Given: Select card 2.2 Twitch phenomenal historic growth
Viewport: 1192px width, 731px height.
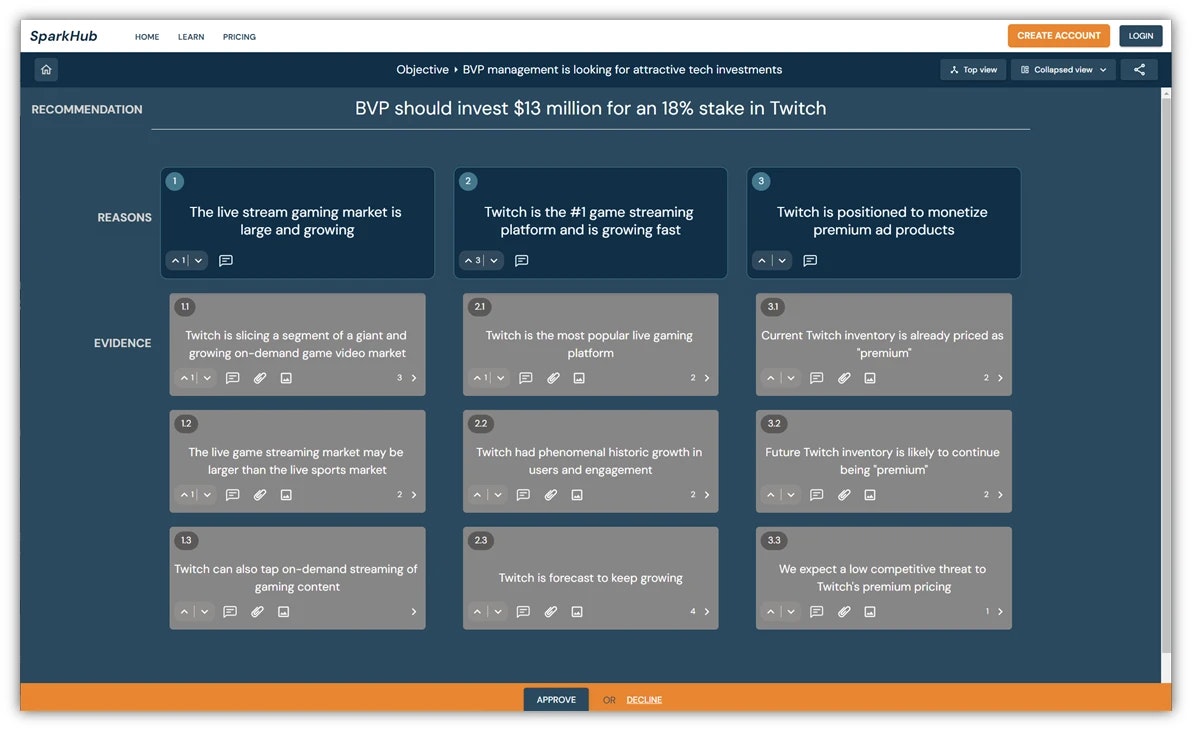Looking at the screenshot, I should [590, 460].
